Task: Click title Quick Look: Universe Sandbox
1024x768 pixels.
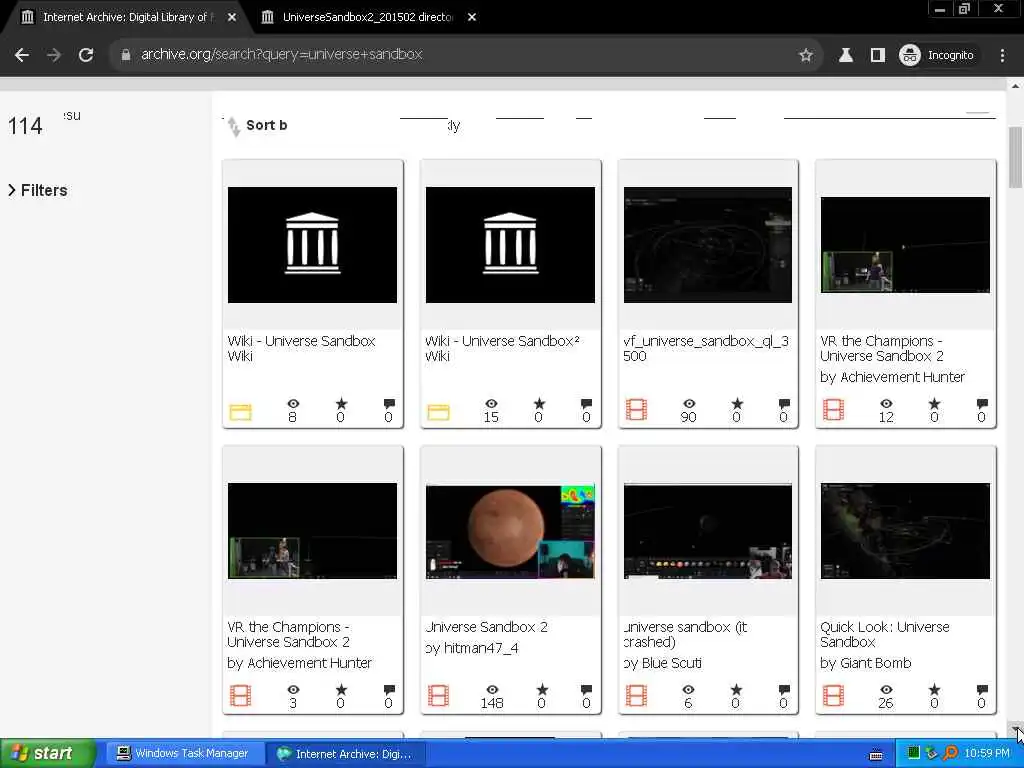Action: pos(885,634)
